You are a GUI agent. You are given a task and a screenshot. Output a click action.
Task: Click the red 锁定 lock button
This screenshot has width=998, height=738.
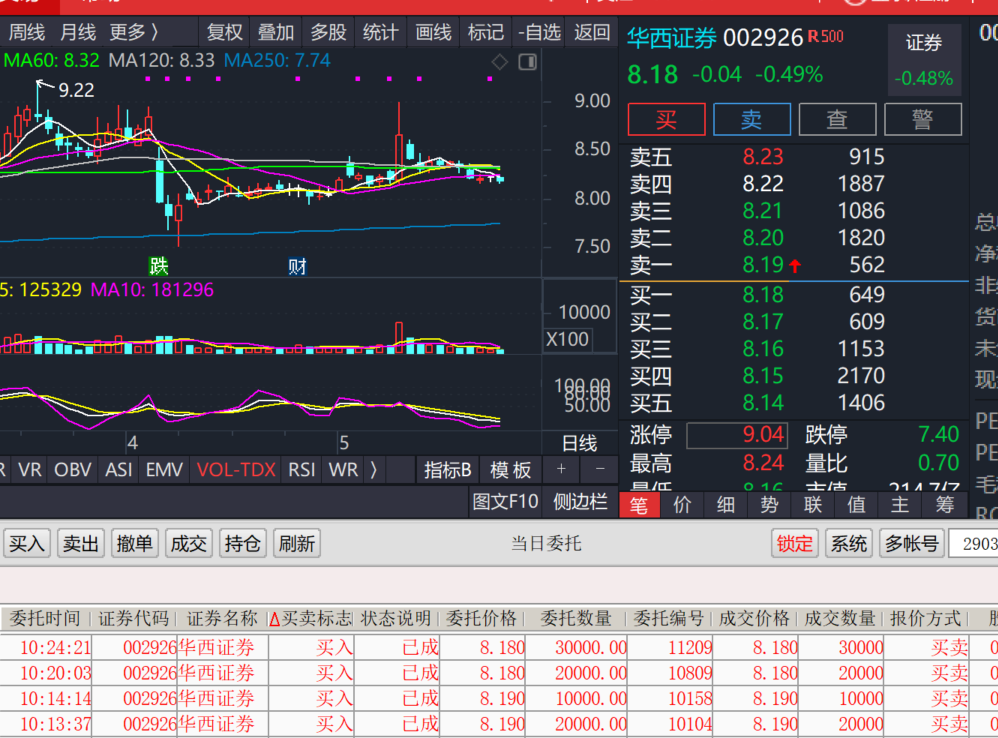tap(794, 543)
